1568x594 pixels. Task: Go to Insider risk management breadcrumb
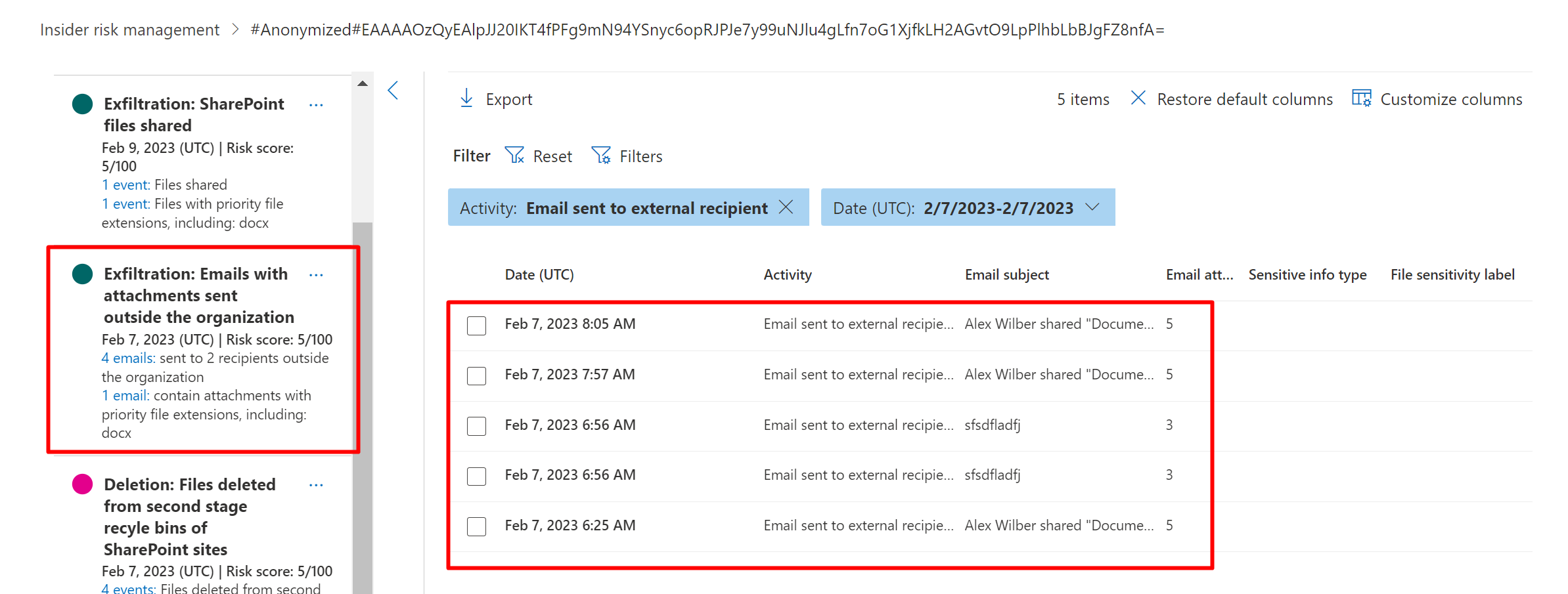tap(129, 30)
